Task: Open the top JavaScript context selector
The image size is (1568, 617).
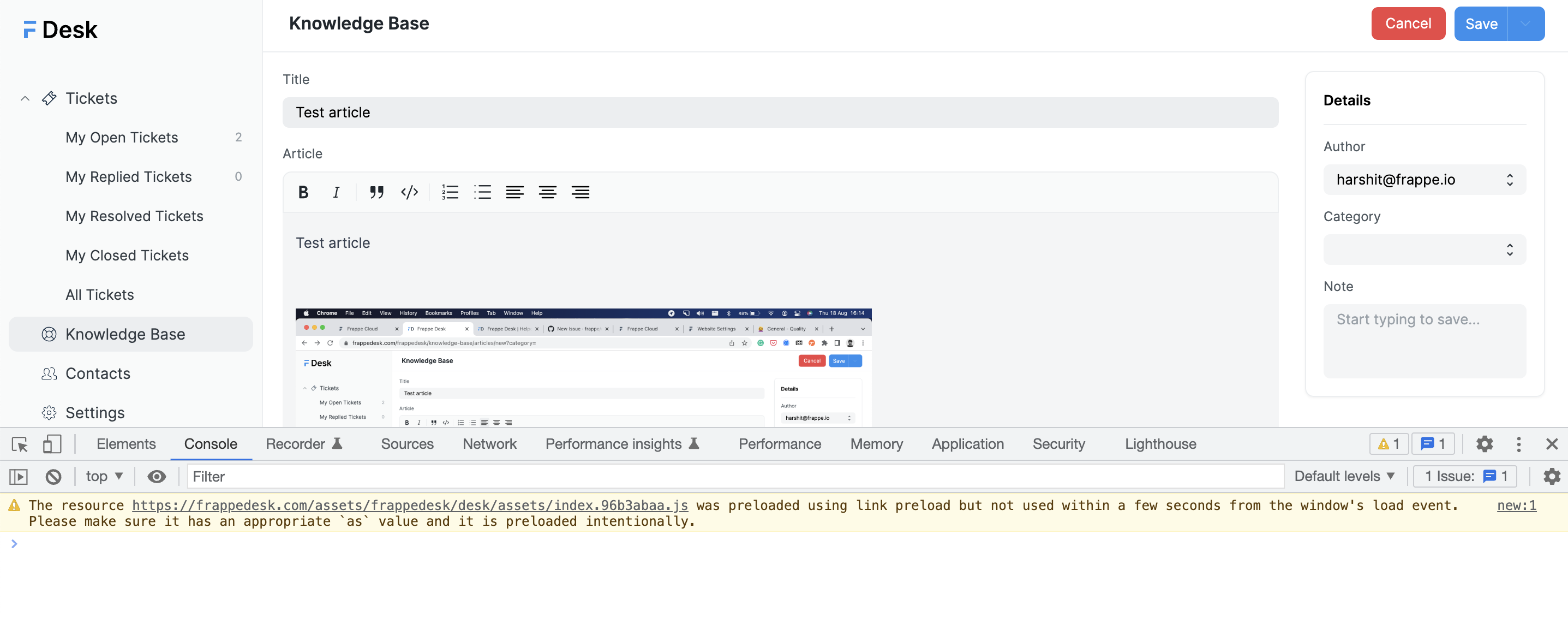Action: pos(104,476)
